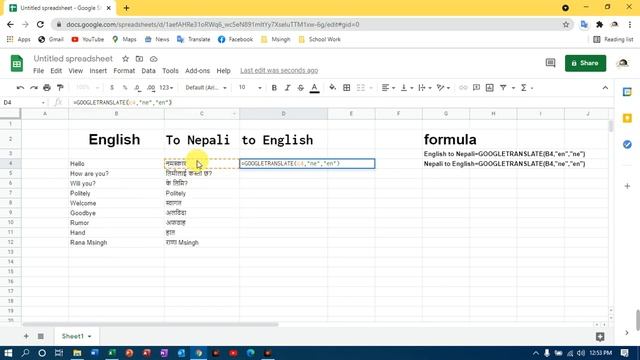Image resolution: width=640 pixels, height=360 pixels.
Task: Click the Move to folder icon
Action: pyautogui.click(x=139, y=59)
